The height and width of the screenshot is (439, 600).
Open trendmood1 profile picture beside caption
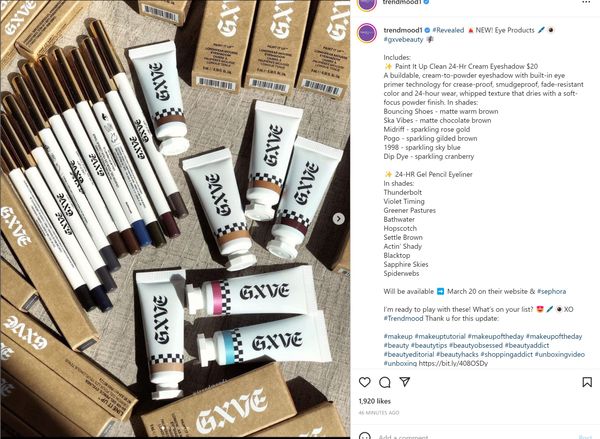click(367, 34)
